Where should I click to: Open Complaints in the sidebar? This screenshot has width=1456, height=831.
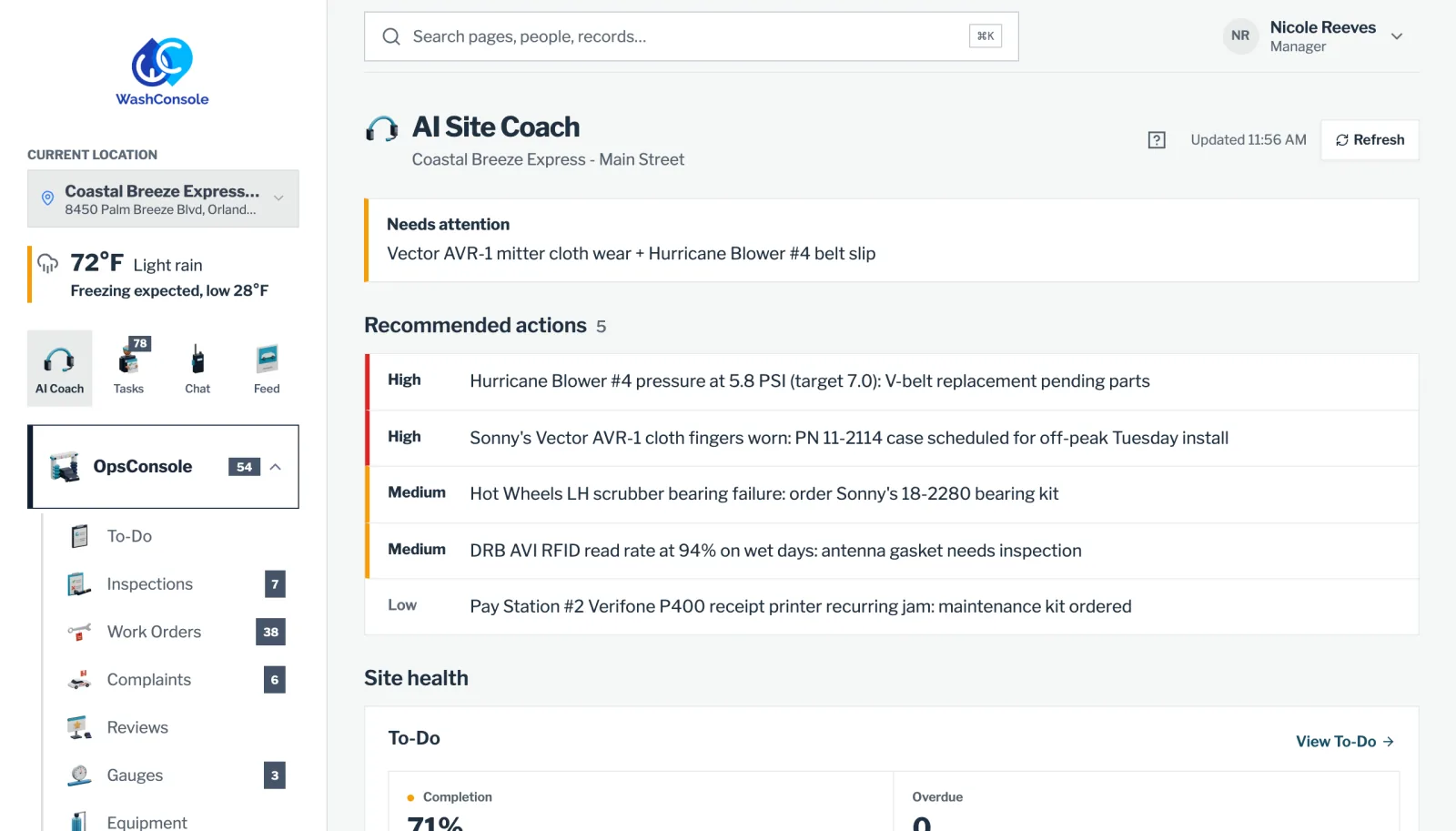point(149,680)
